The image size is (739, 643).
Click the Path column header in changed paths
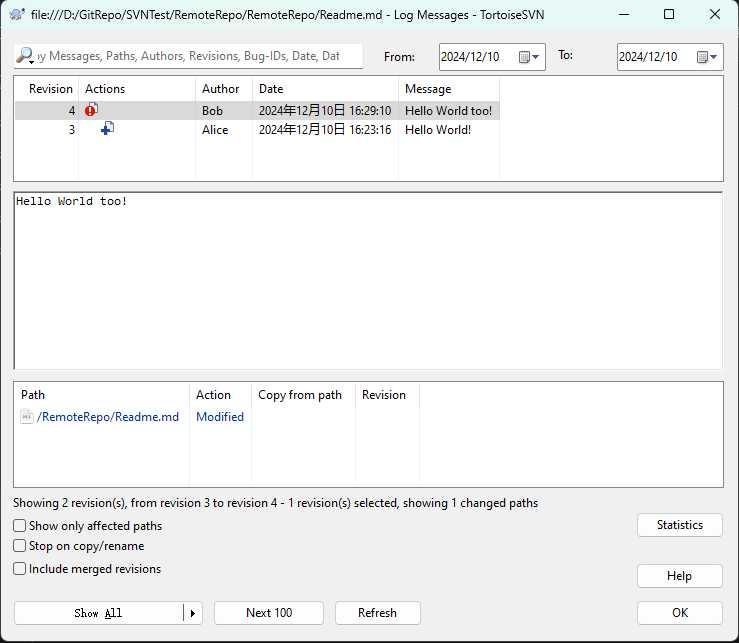(102, 395)
